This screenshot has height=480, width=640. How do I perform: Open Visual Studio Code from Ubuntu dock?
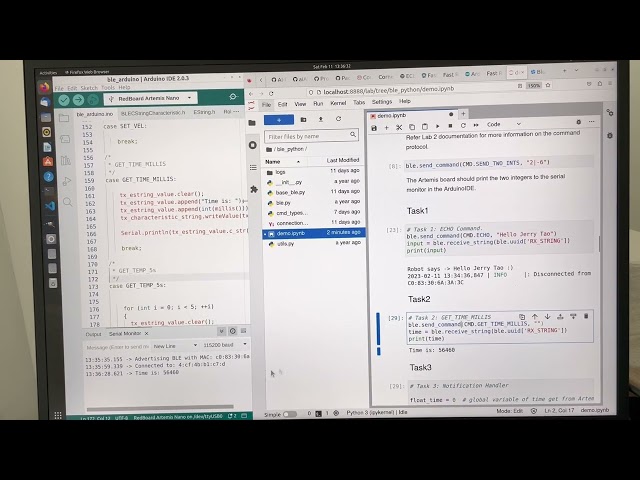click(x=50, y=206)
